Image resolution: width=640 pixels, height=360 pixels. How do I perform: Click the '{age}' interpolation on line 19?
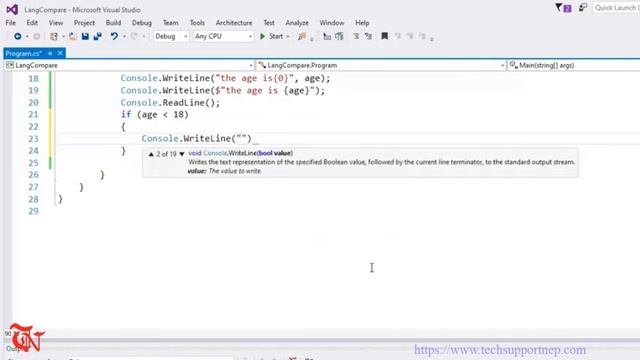click(297, 91)
